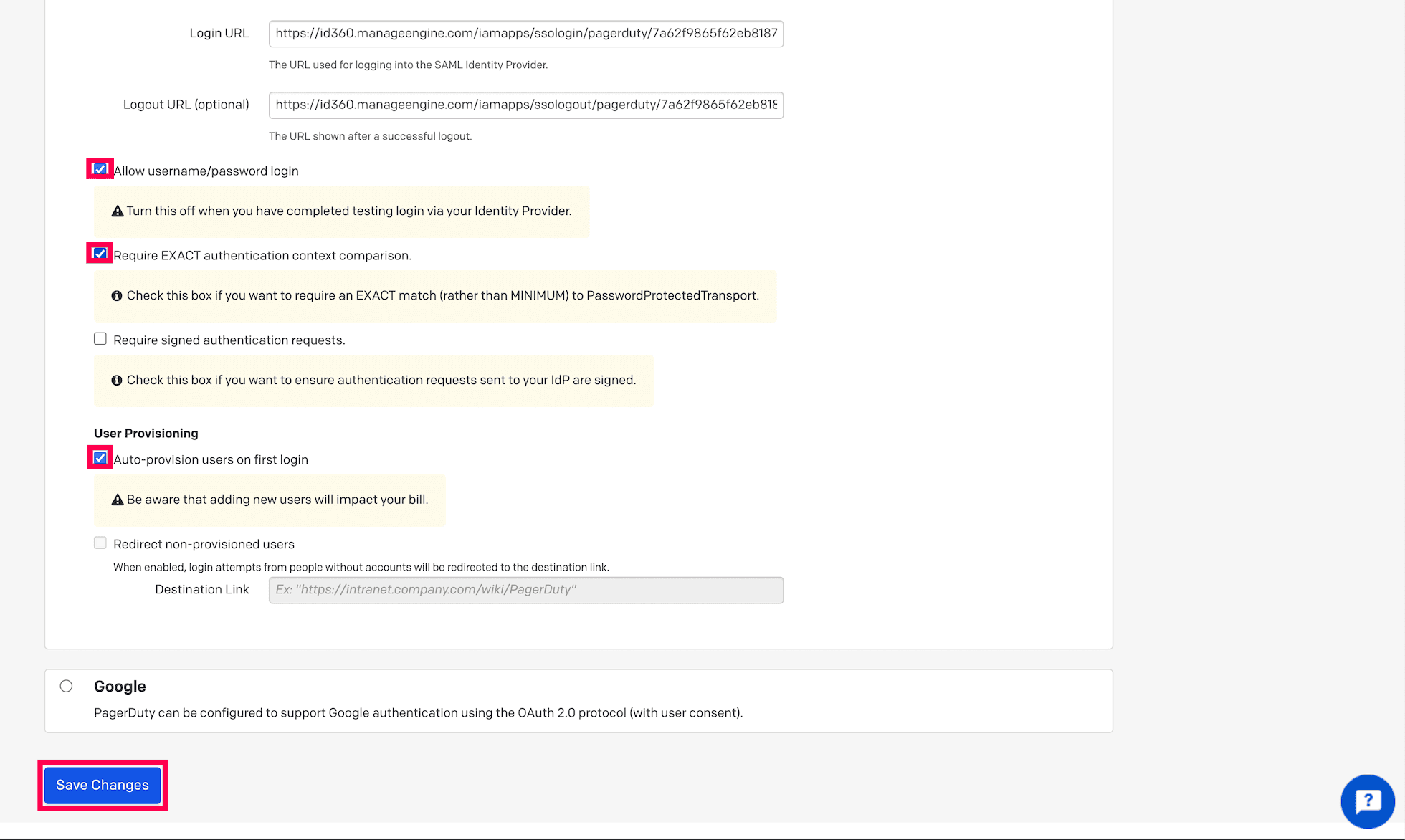Click the info icon about EXACT match
1405x840 pixels.
[x=117, y=295]
